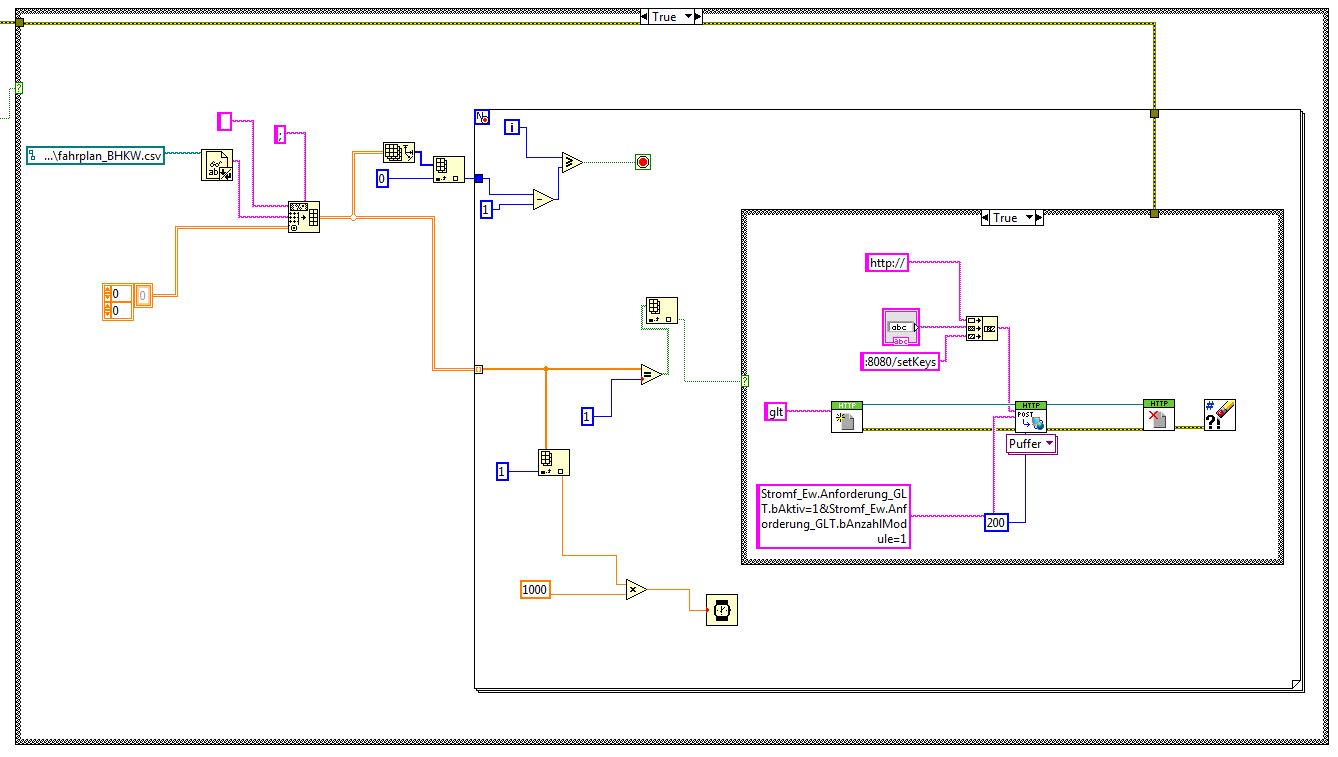Open the Puffer output-type dropdown

1031,444
